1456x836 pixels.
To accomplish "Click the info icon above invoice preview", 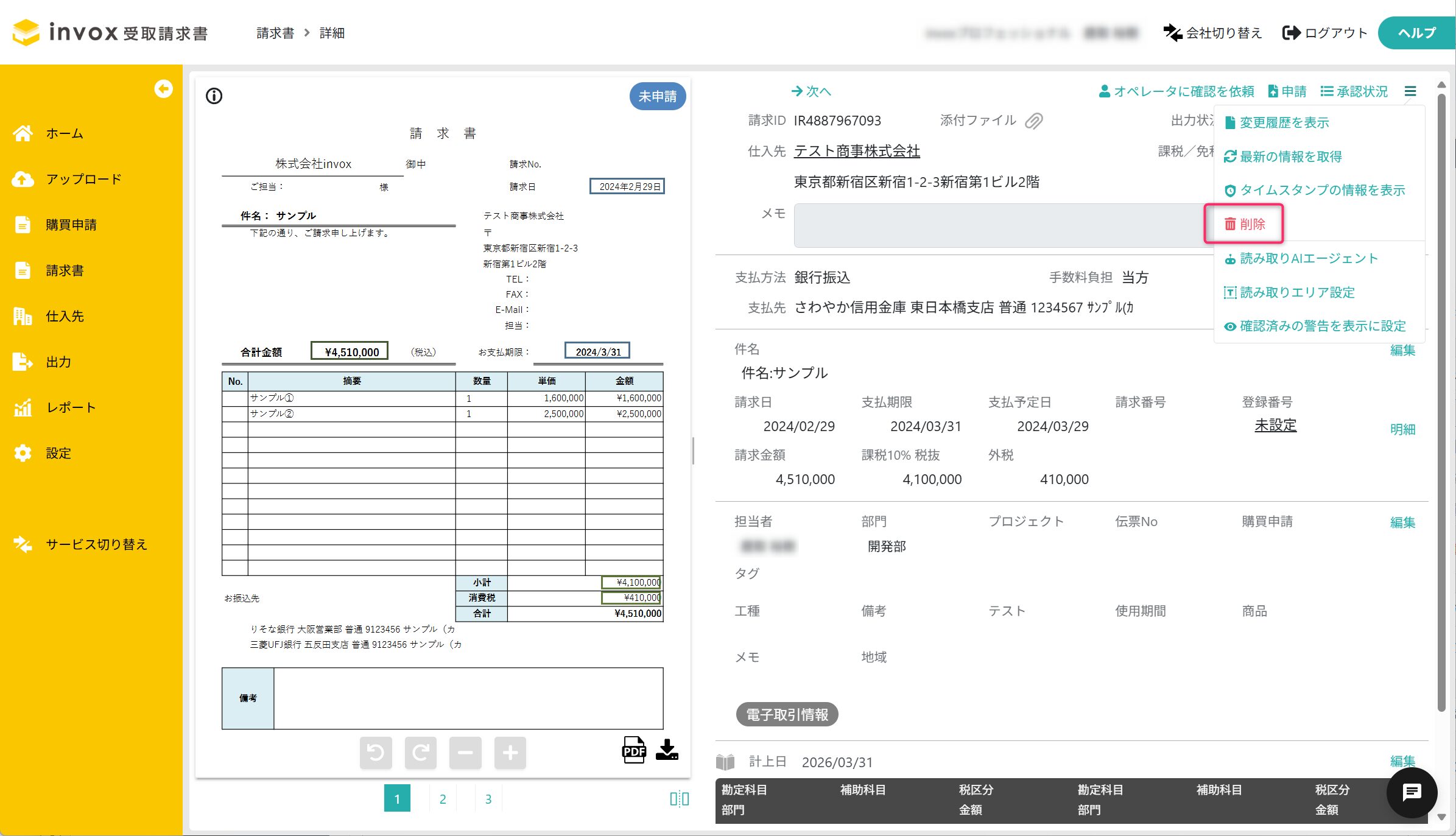I will coord(214,96).
